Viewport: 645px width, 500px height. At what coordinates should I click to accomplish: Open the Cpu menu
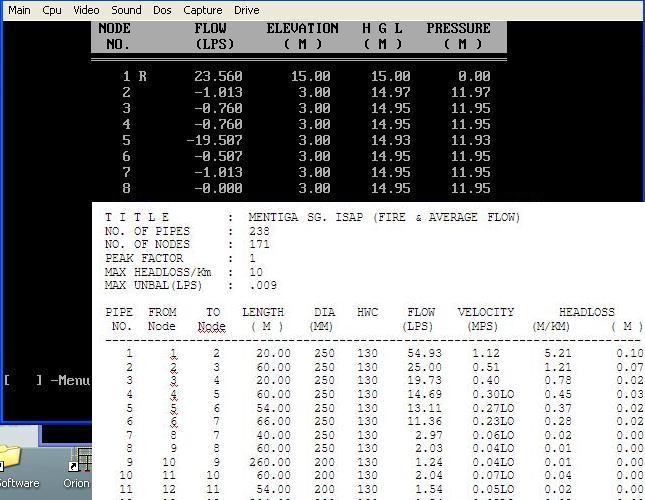[52, 10]
